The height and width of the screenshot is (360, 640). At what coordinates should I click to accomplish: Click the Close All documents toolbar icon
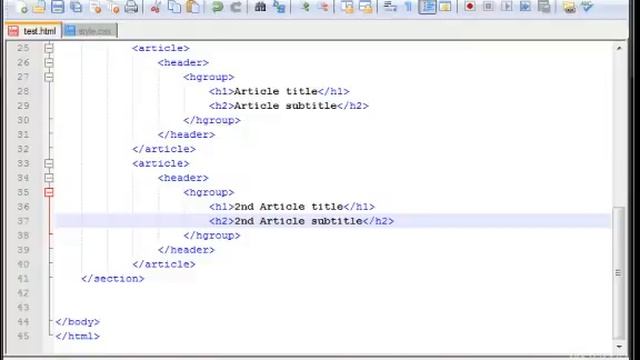click(x=114, y=7)
